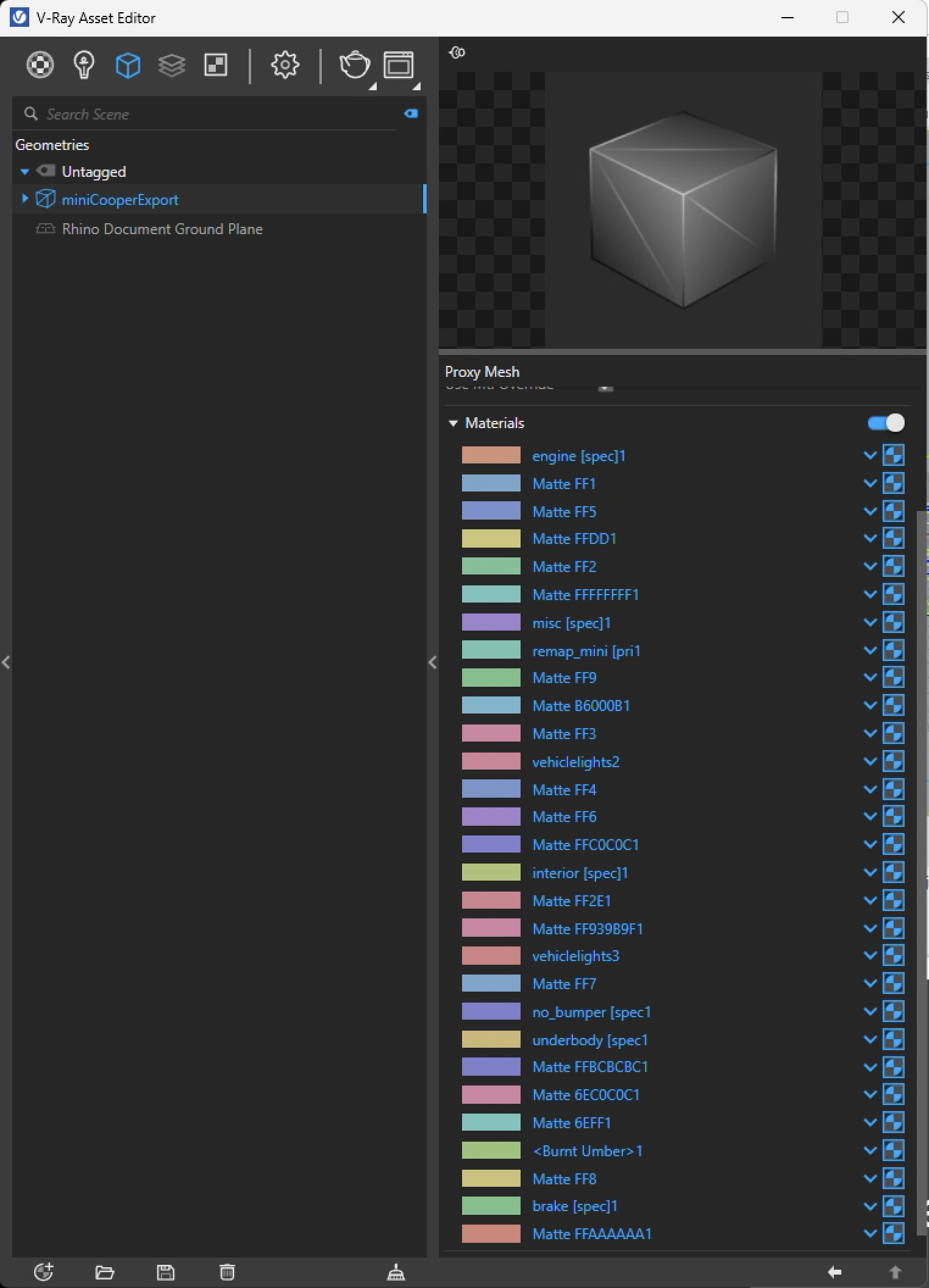Collapse the left panel arrow at window edge

[6, 662]
